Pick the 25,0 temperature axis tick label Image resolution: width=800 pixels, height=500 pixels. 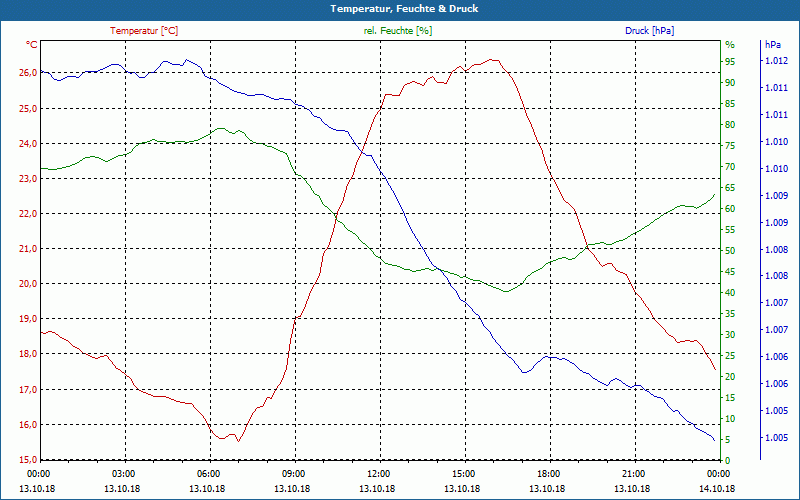pyautogui.click(x=28, y=109)
